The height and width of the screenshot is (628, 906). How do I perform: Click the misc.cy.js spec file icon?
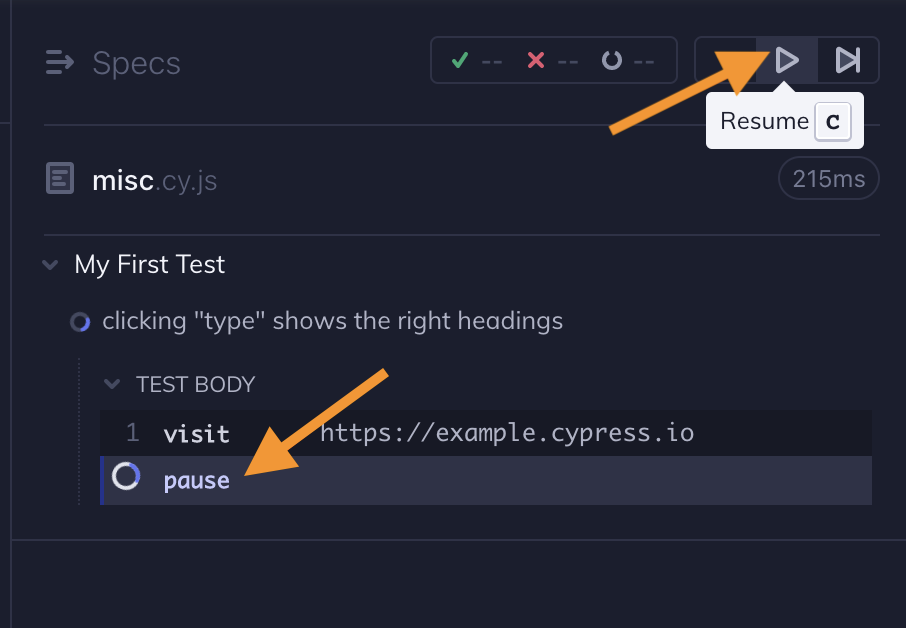click(60, 178)
